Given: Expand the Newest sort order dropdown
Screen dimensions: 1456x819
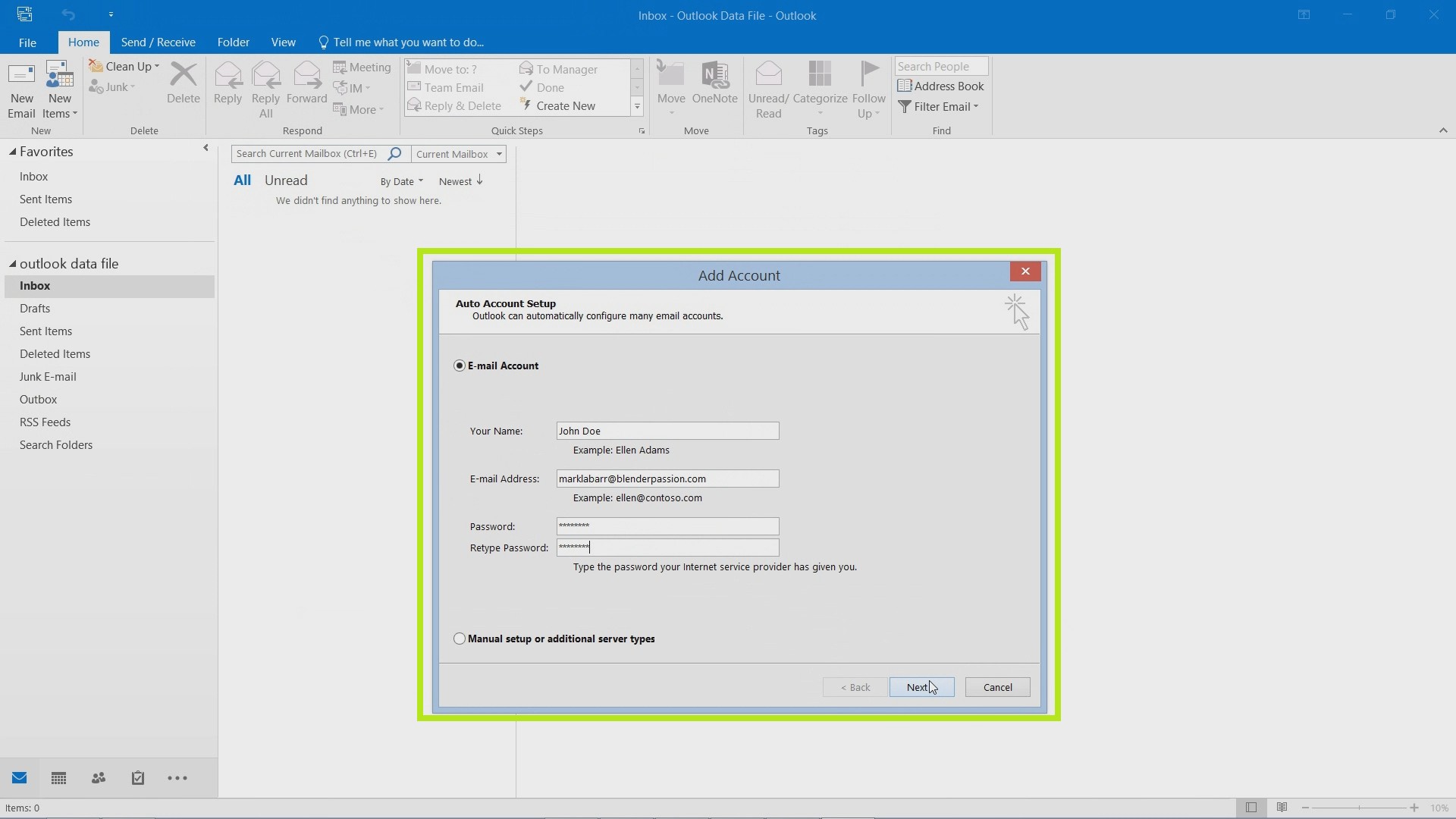Looking at the screenshot, I should (461, 181).
